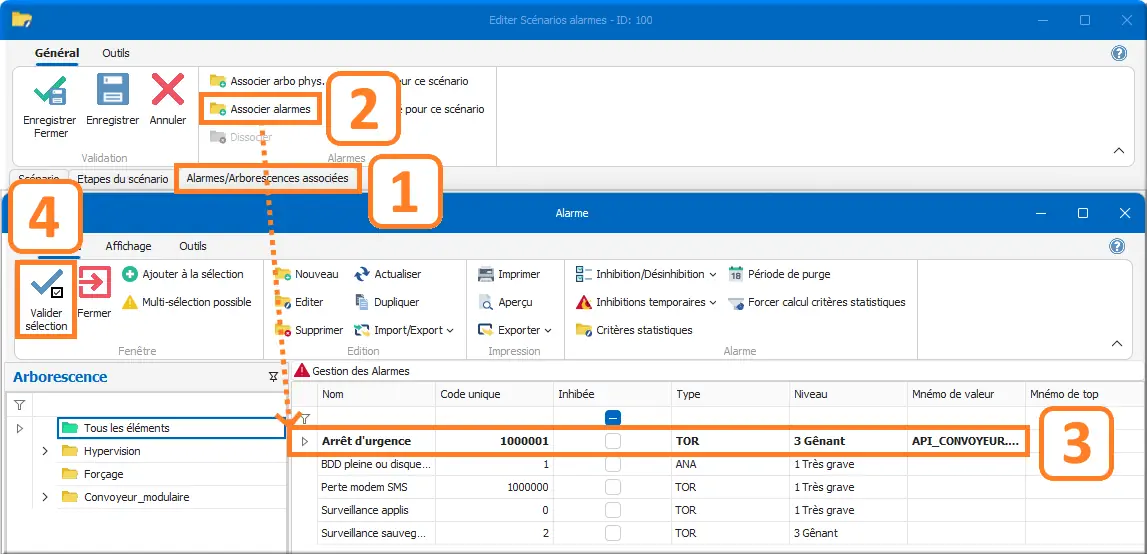
Task: Click Editer in the Edition group
Action: [x=299, y=302]
